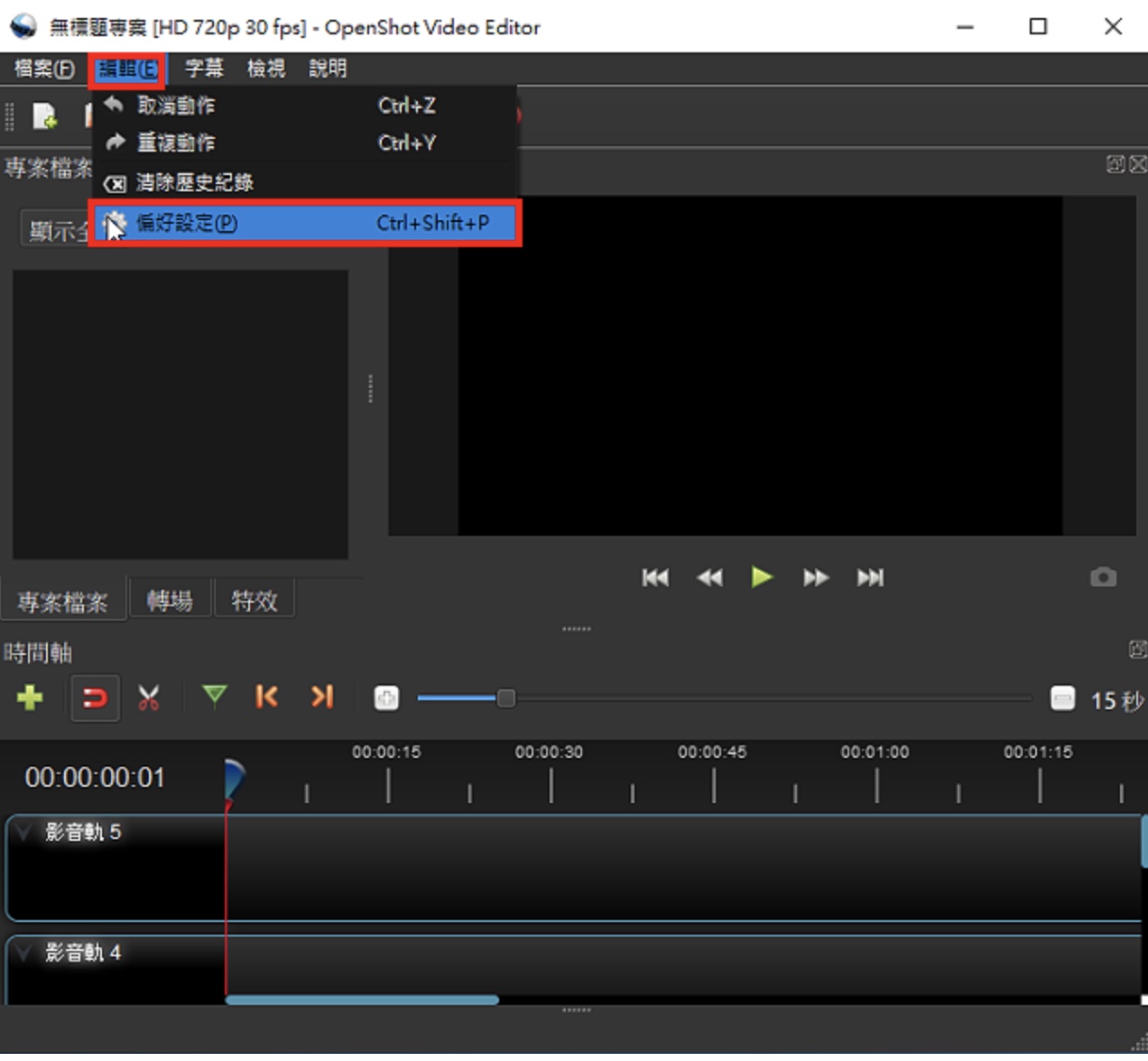Select 清除歷史紀錄 menu entry
The width and height of the screenshot is (1148, 1061).
305,183
